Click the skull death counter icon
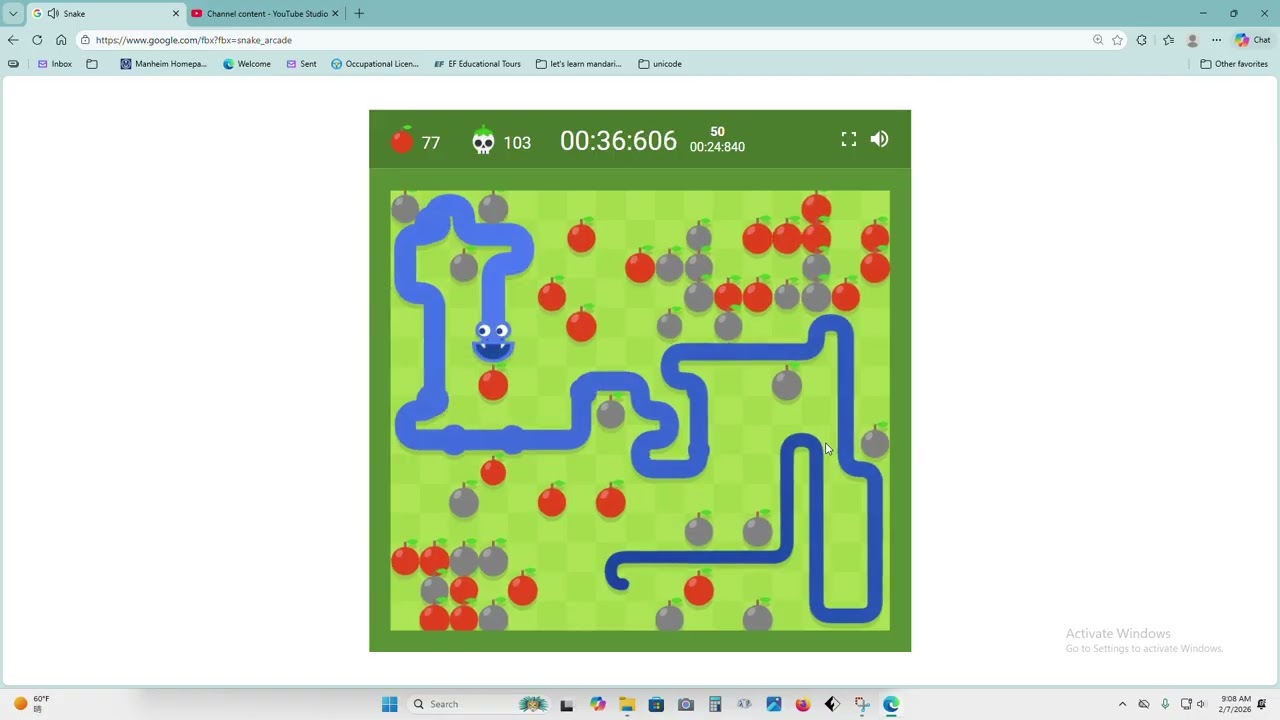This screenshot has width=1280, height=720. (x=483, y=140)
